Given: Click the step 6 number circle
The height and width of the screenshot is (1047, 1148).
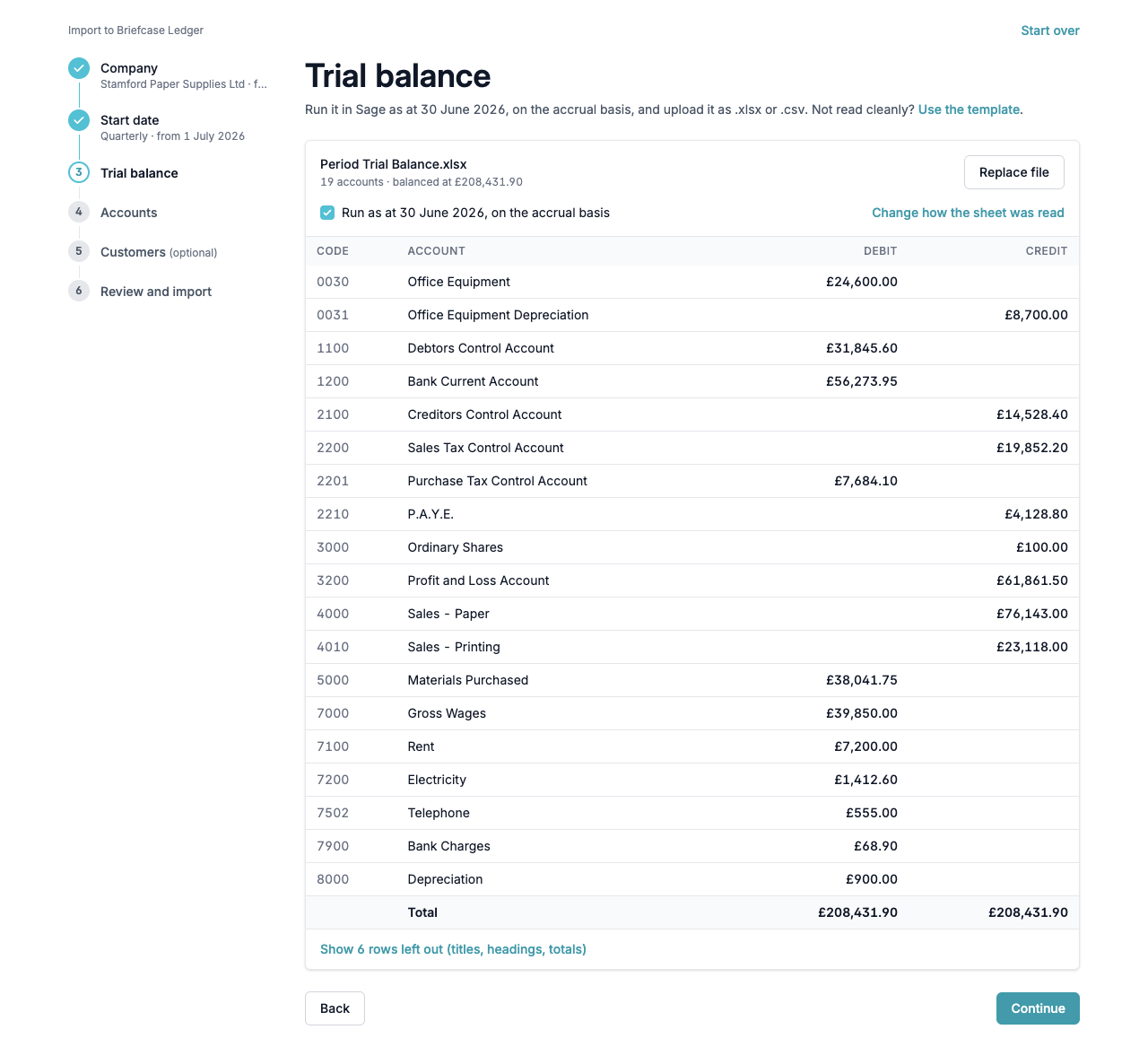Looking at the screenshot, I should pyautogui.click(x=79, y=291).
